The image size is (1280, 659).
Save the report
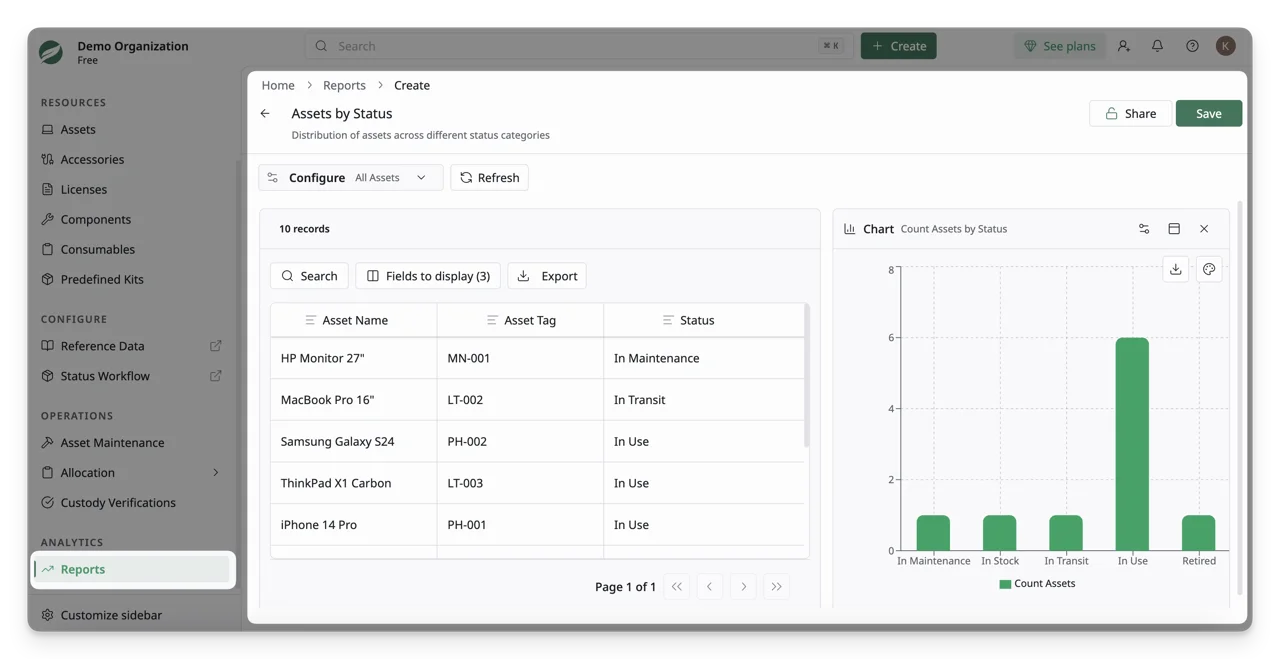[1209, 114]
